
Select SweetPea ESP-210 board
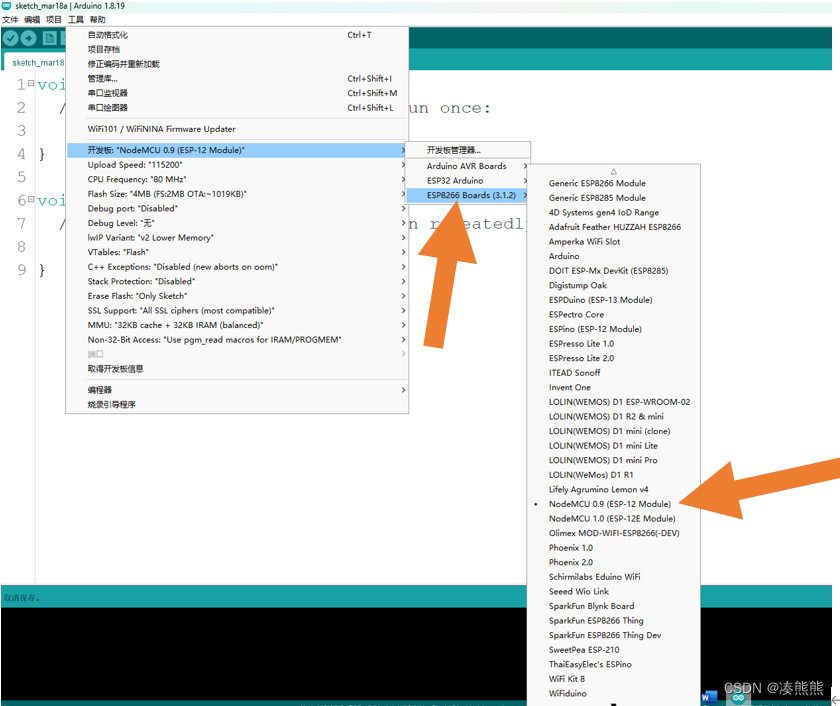(x=614, y=650)
